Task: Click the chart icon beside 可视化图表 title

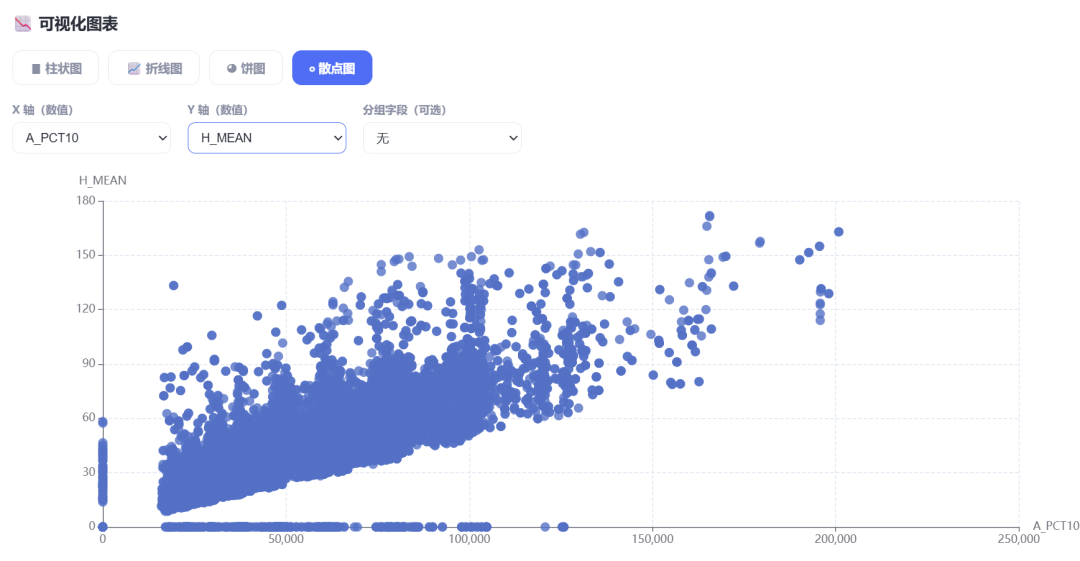Action: pyautogui.click(x=23, y=24)
